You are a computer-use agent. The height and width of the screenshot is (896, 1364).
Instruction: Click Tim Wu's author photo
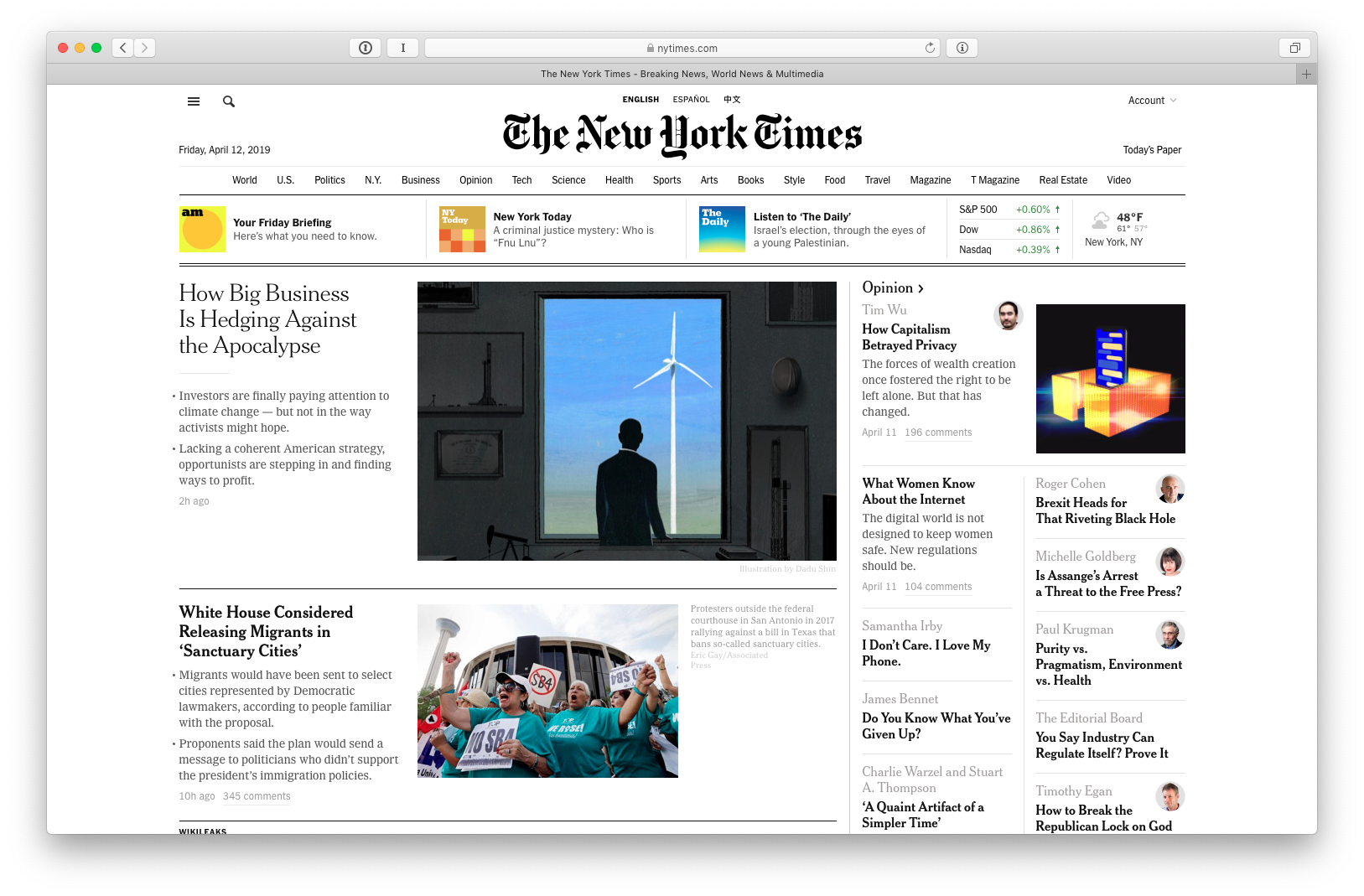1009,316
